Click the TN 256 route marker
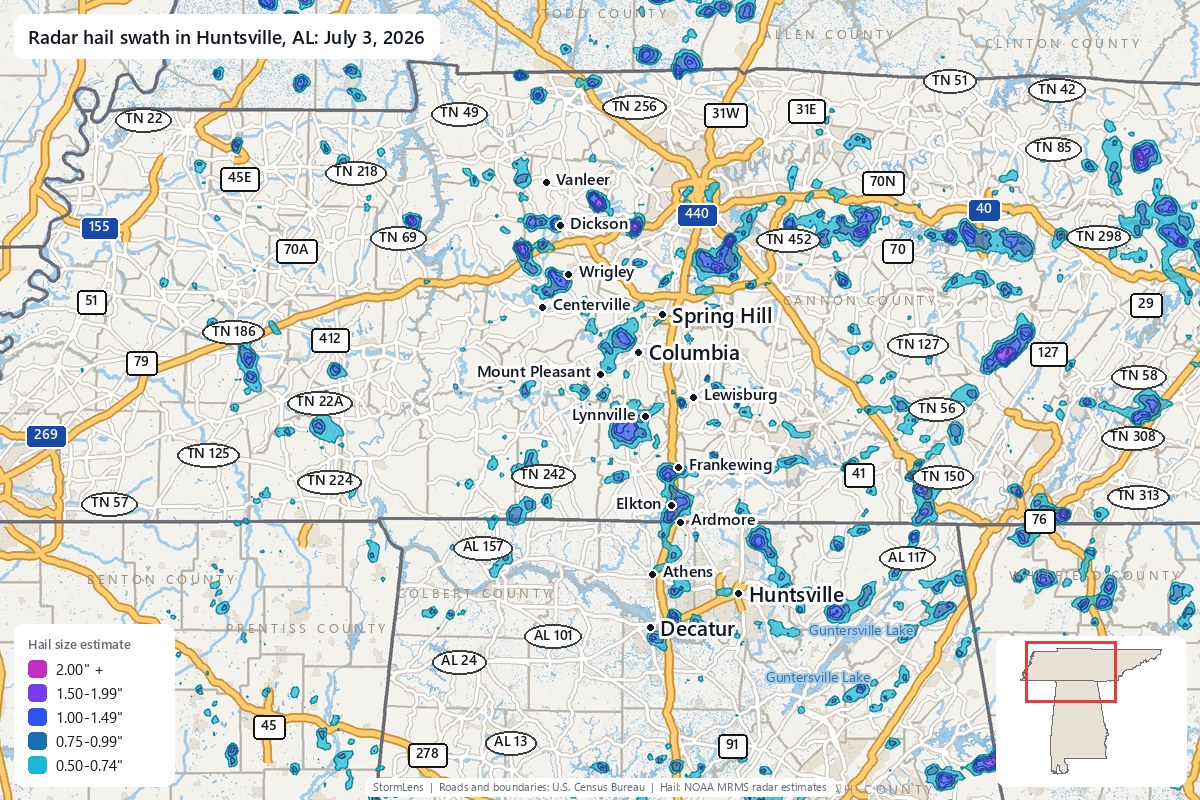This screenshot has height=800, width=1200. pyautogui.click(x=634, y=106)
